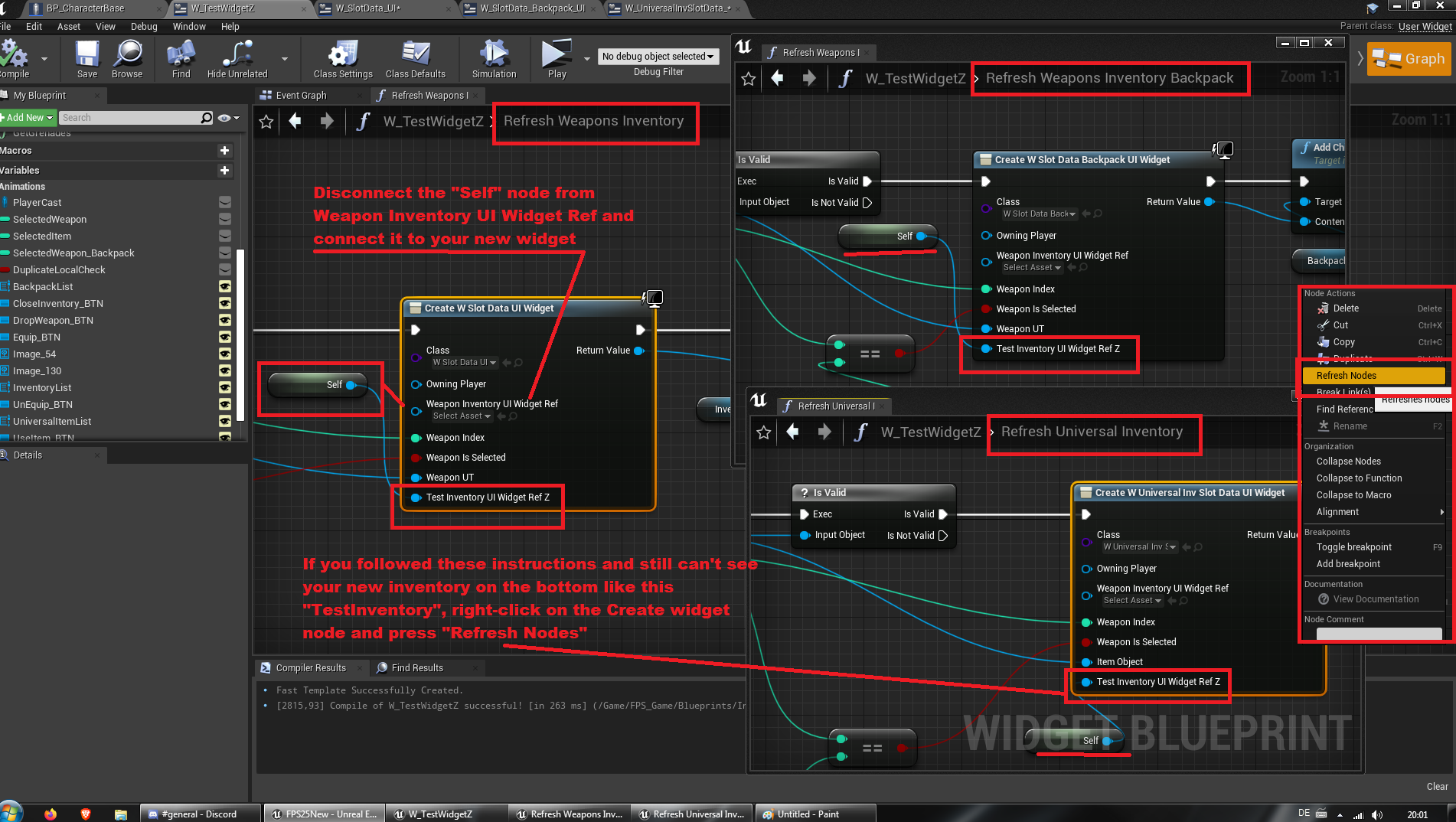The width and height of the screenshot is (1456, 822).
Task: Click the Save toolbar icon
Action: click(x=87, y=59)
